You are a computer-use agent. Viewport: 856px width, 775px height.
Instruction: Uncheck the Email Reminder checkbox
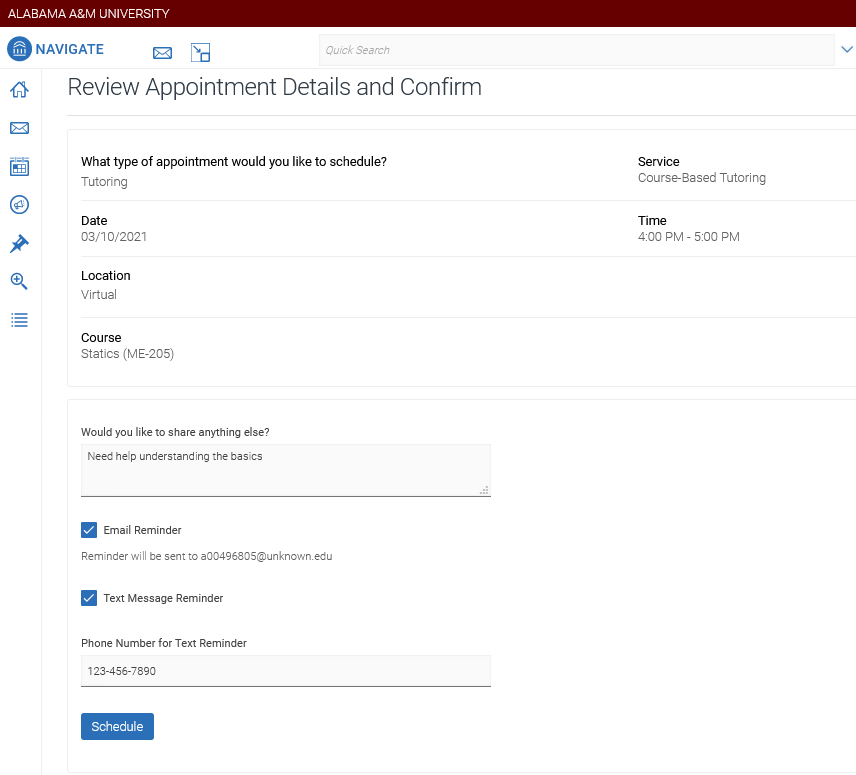coord(89,530)
